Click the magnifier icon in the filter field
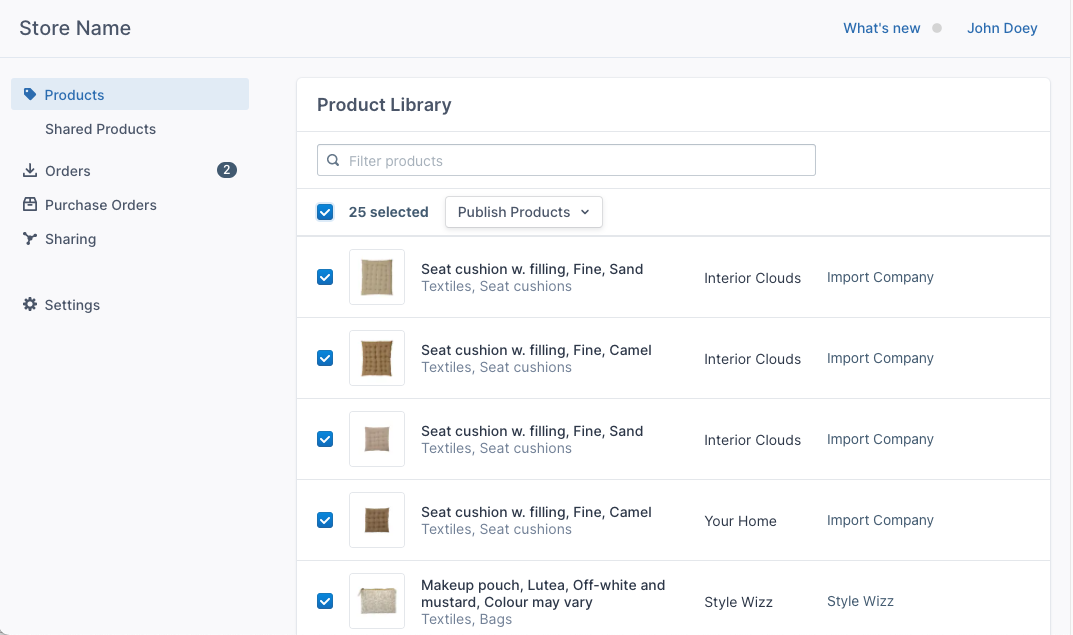The image size is (1073, 635). [x=332, y=160]
